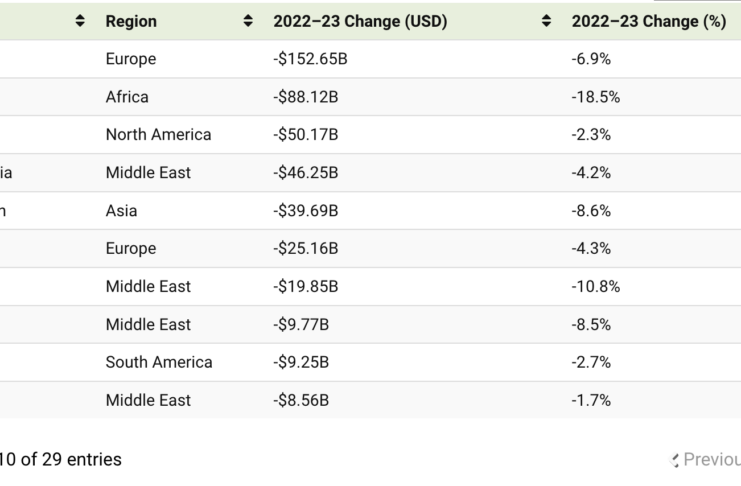741x486 pixels.
Task: Click the '10 of 29 entries' info text
Action: 60,460
